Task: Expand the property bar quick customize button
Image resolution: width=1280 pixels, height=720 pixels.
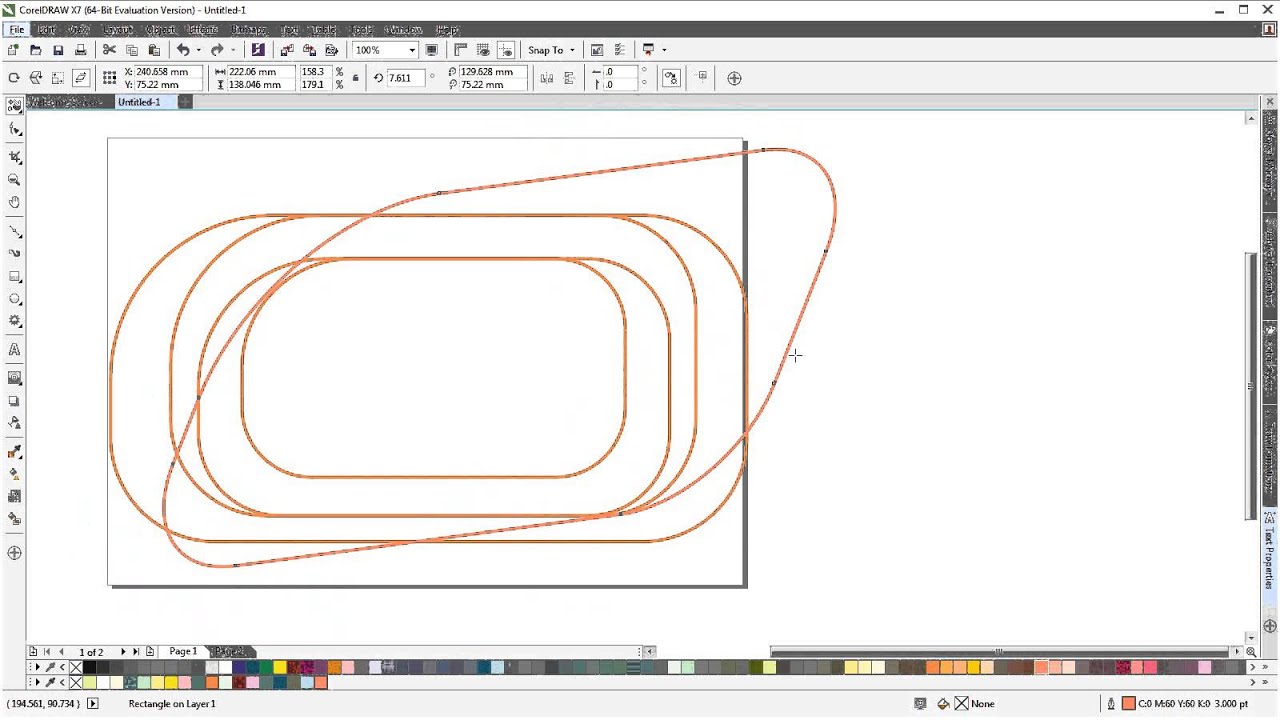Action: (x=734, y=78)
